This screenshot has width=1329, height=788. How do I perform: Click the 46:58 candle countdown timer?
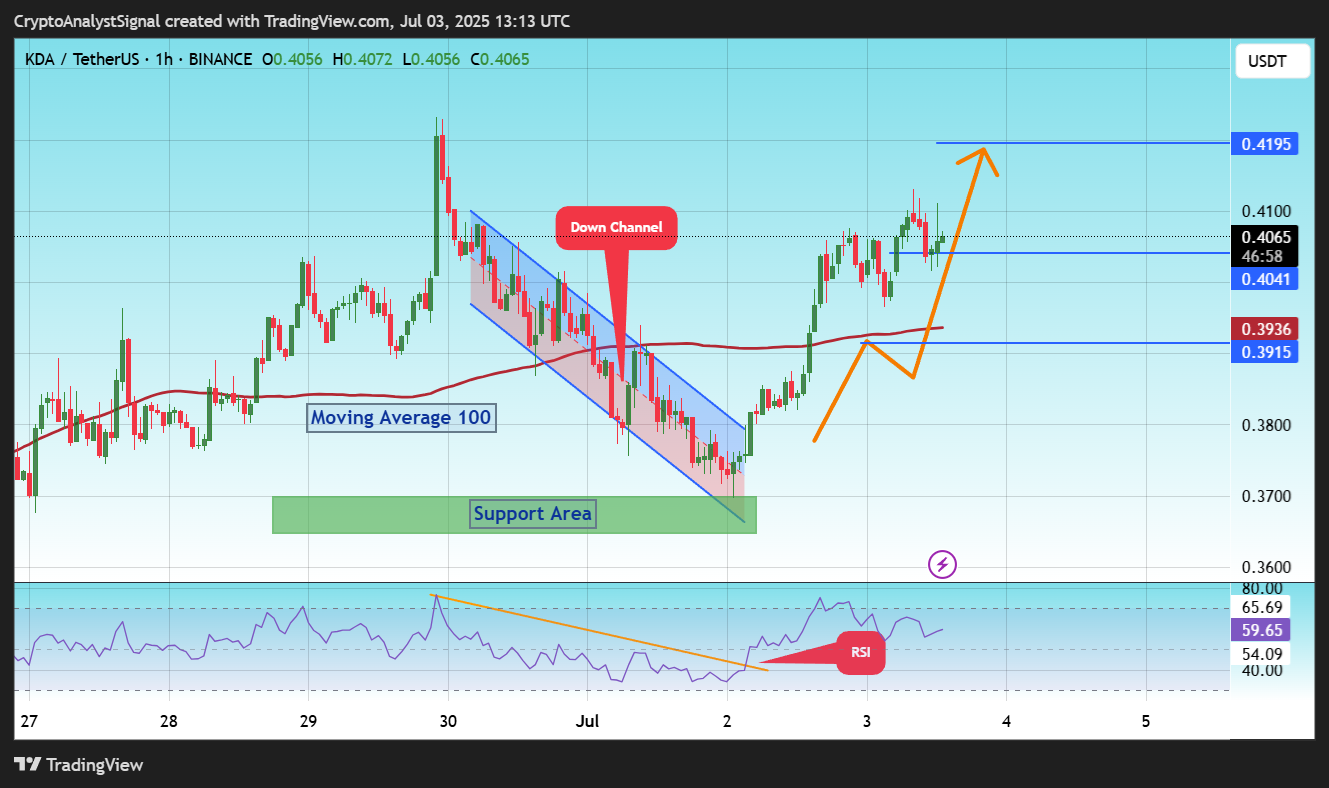pyautogui.click(x=1261, y=256)
